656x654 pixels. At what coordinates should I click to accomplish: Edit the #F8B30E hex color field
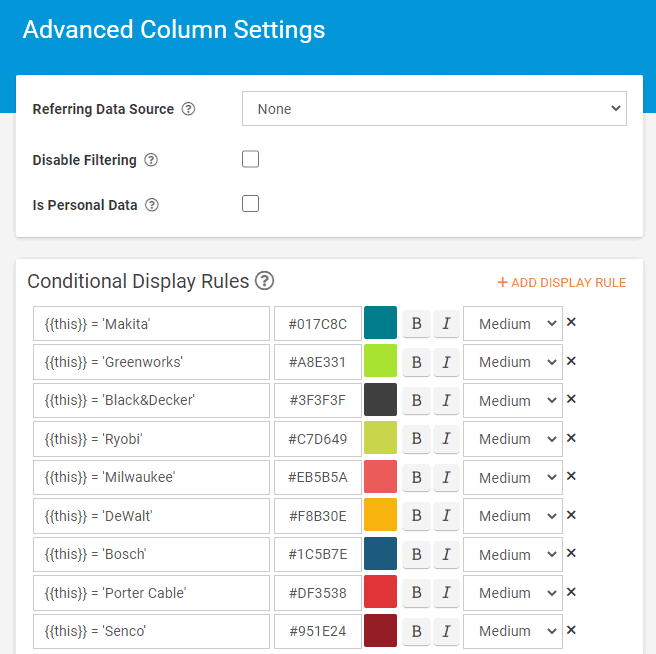pos(318,516)
